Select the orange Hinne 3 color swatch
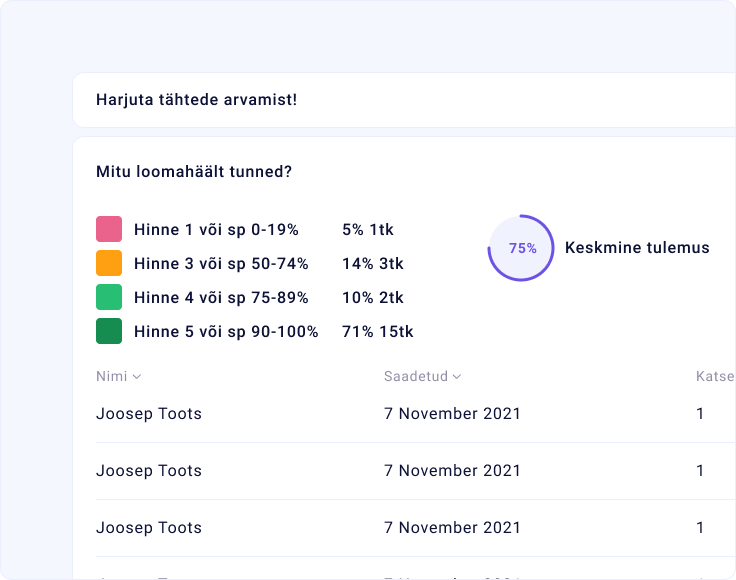Image resolution: width=736 pixels, height=580 pixels. [x=109, y=263]
